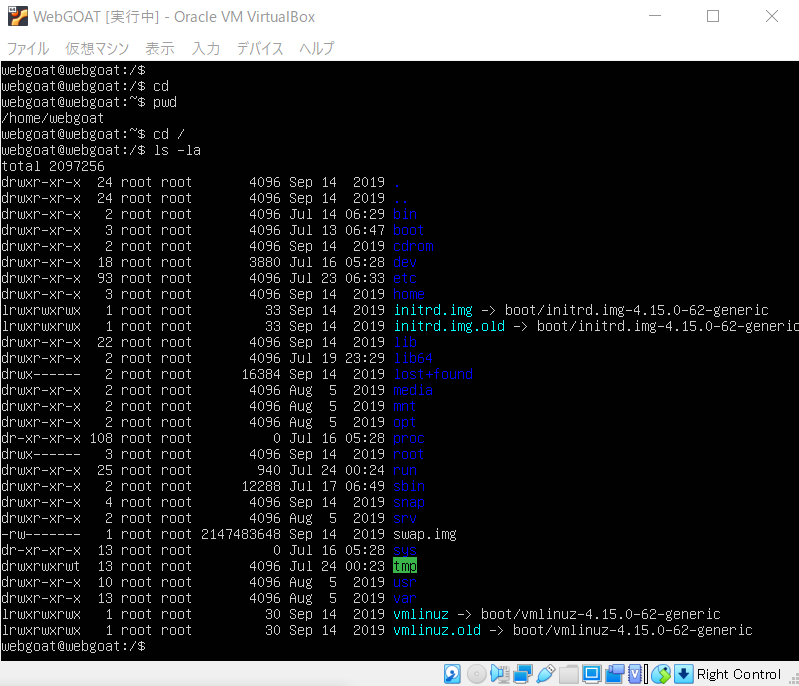The image size is (799, 686).
Task: Close the WebGOAT VirtualBox window
Action: 772,16
